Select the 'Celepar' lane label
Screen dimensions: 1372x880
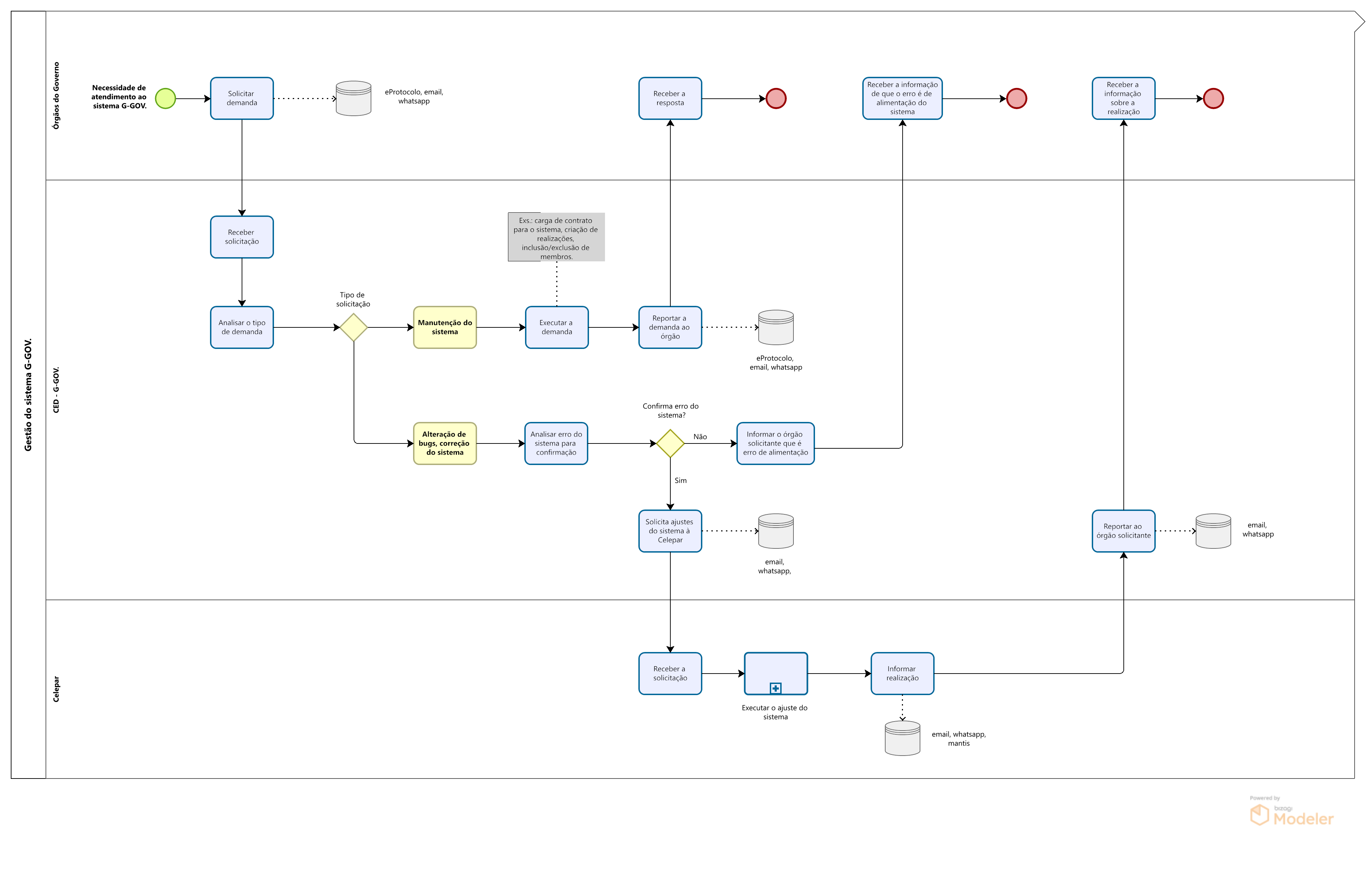coord(56,689)
